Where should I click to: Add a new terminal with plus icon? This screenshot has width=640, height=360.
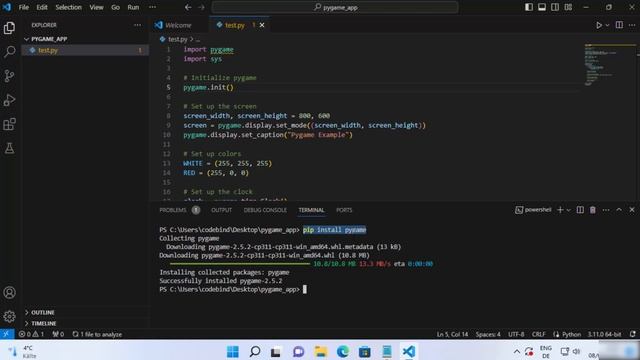click(x=560, y=210)
